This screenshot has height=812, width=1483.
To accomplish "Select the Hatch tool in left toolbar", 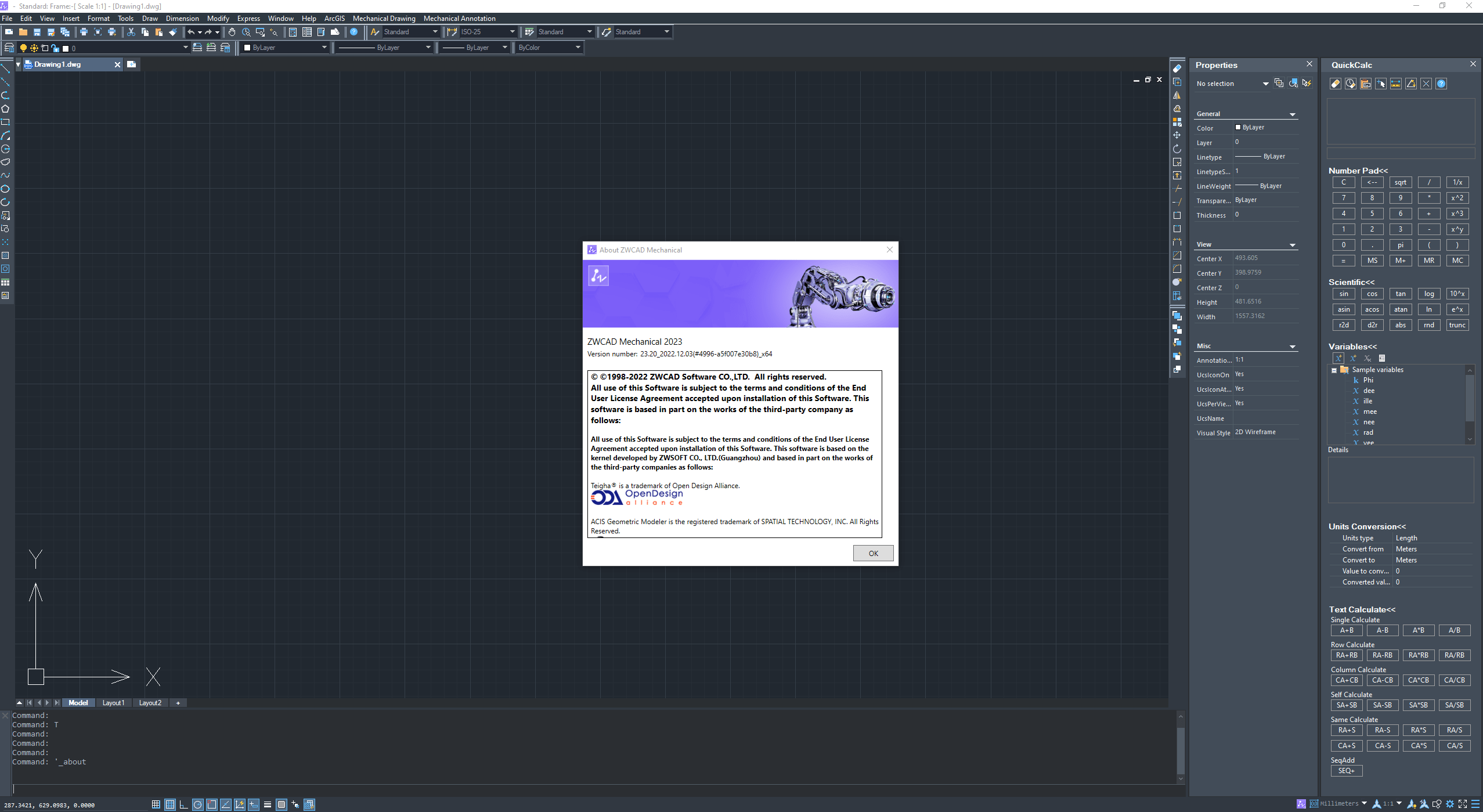I will (6, 255).
